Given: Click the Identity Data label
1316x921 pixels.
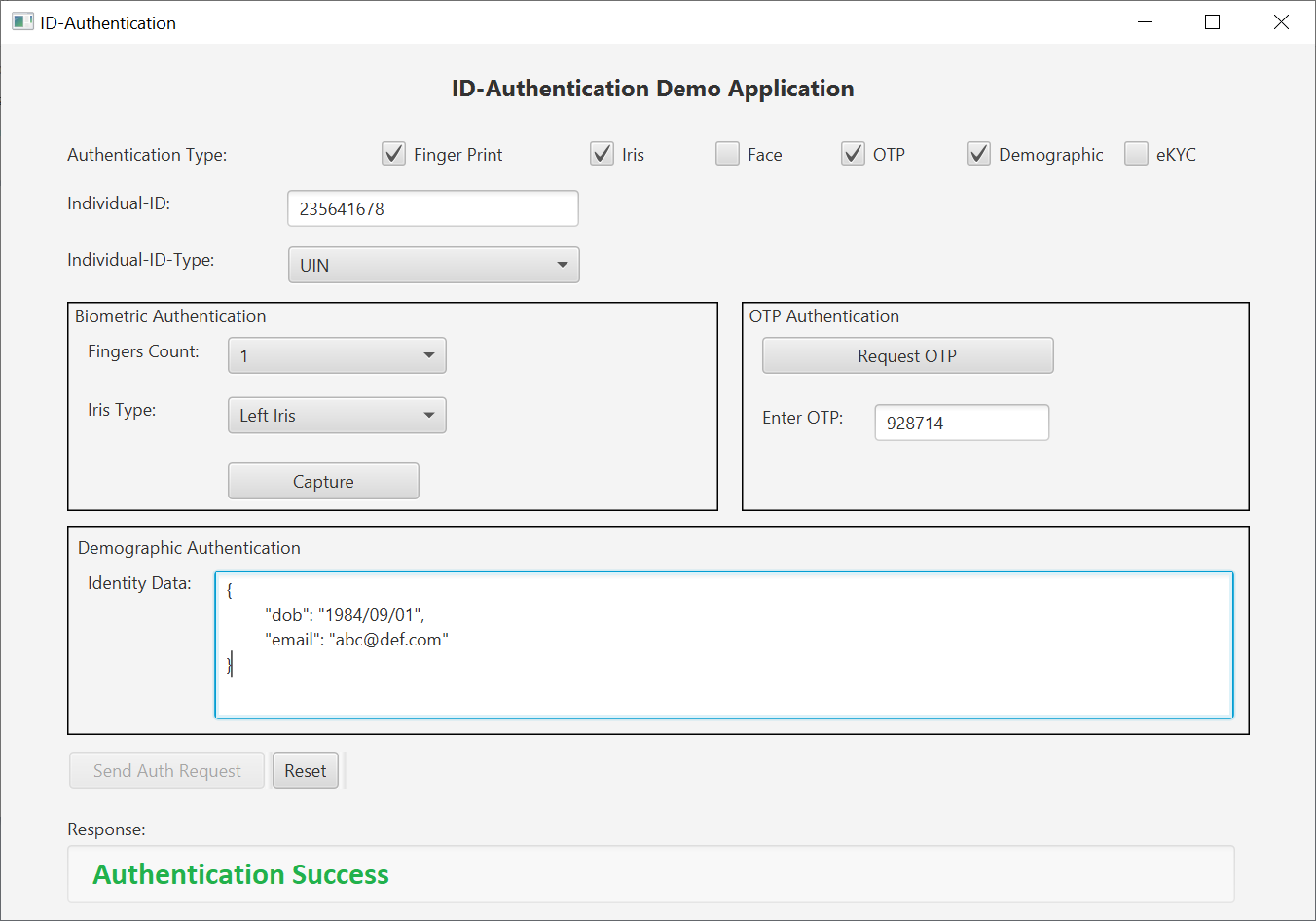Looking at the screenshot, I should click(139, 583).
